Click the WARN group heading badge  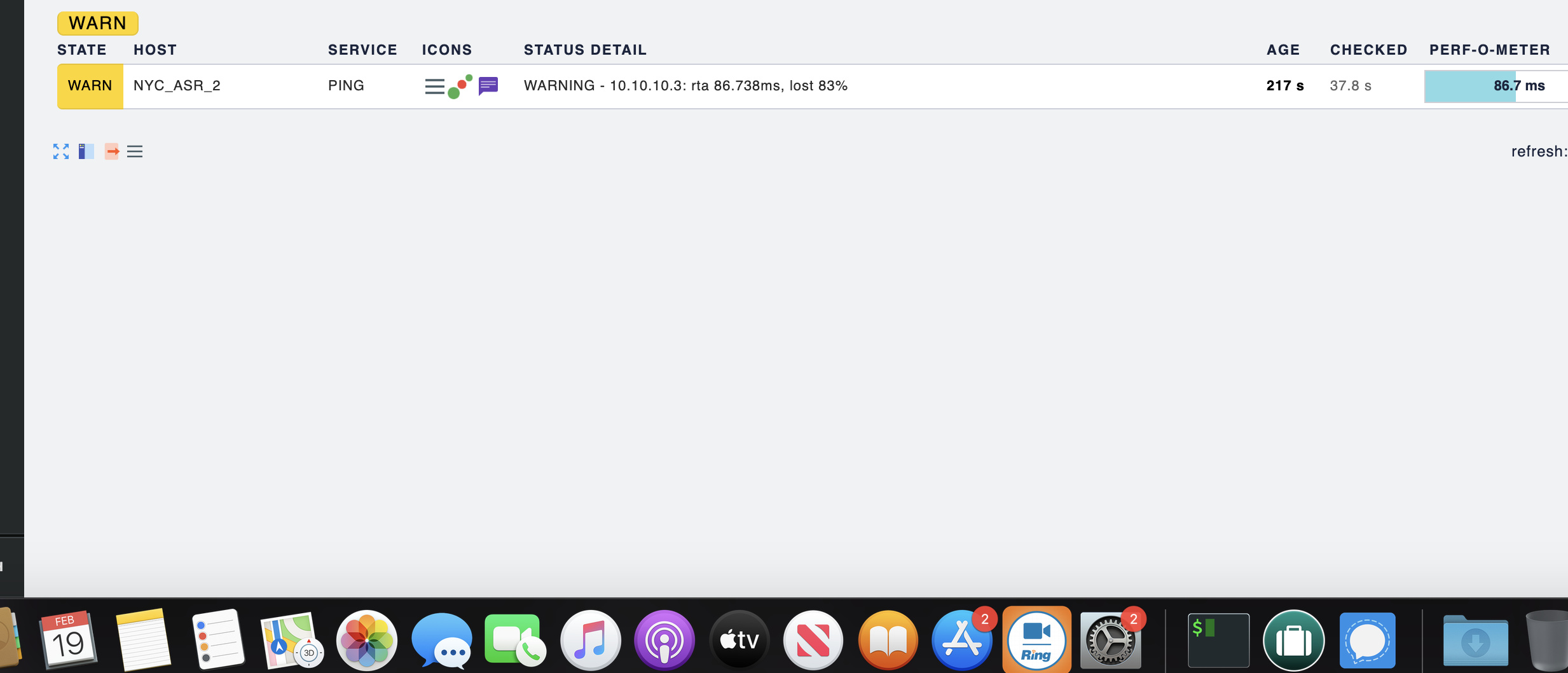[x=97, y=24]
